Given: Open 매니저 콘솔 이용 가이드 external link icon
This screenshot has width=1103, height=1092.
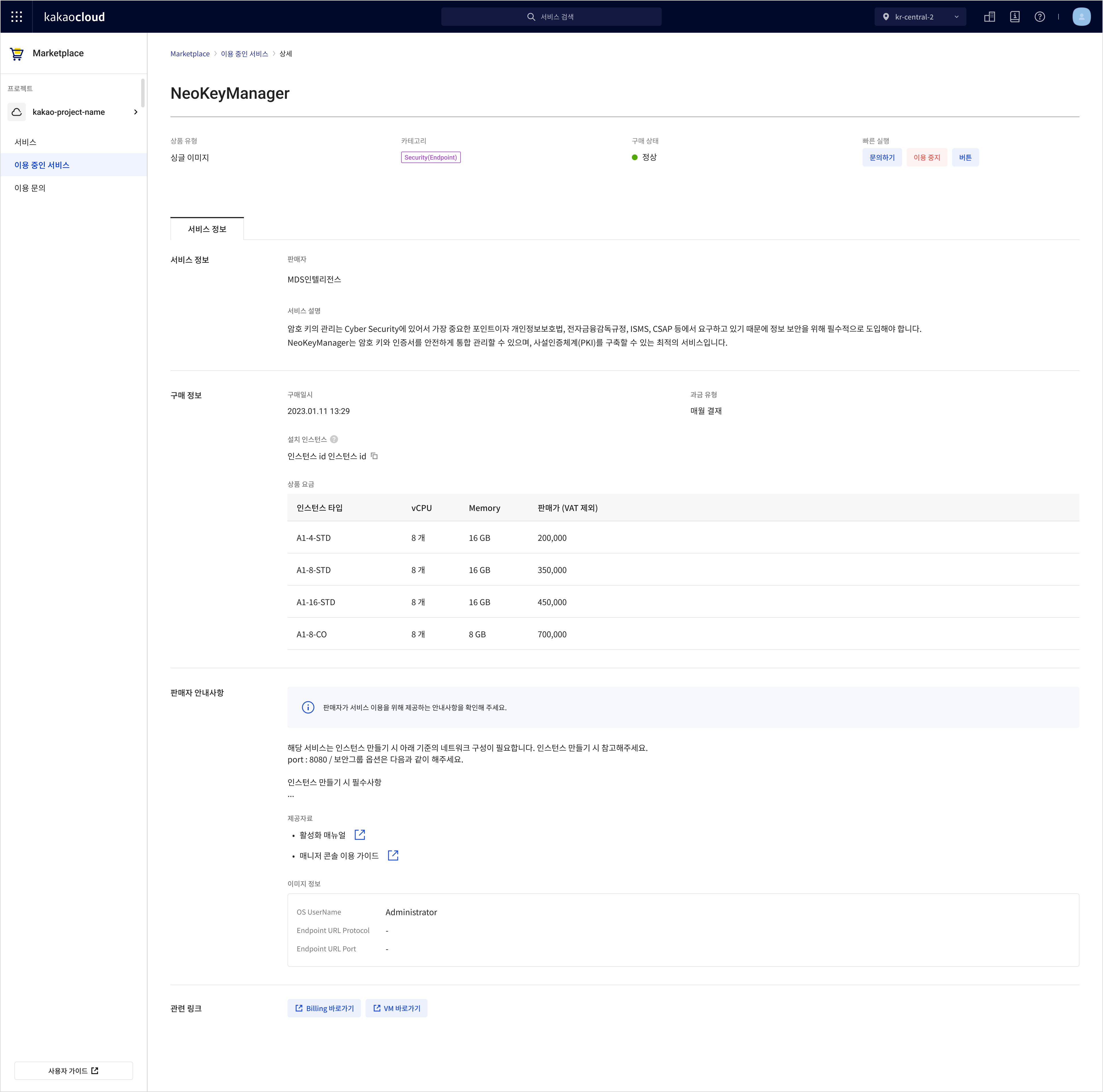Looking at the screenshot, I should (x=393, y=855).
